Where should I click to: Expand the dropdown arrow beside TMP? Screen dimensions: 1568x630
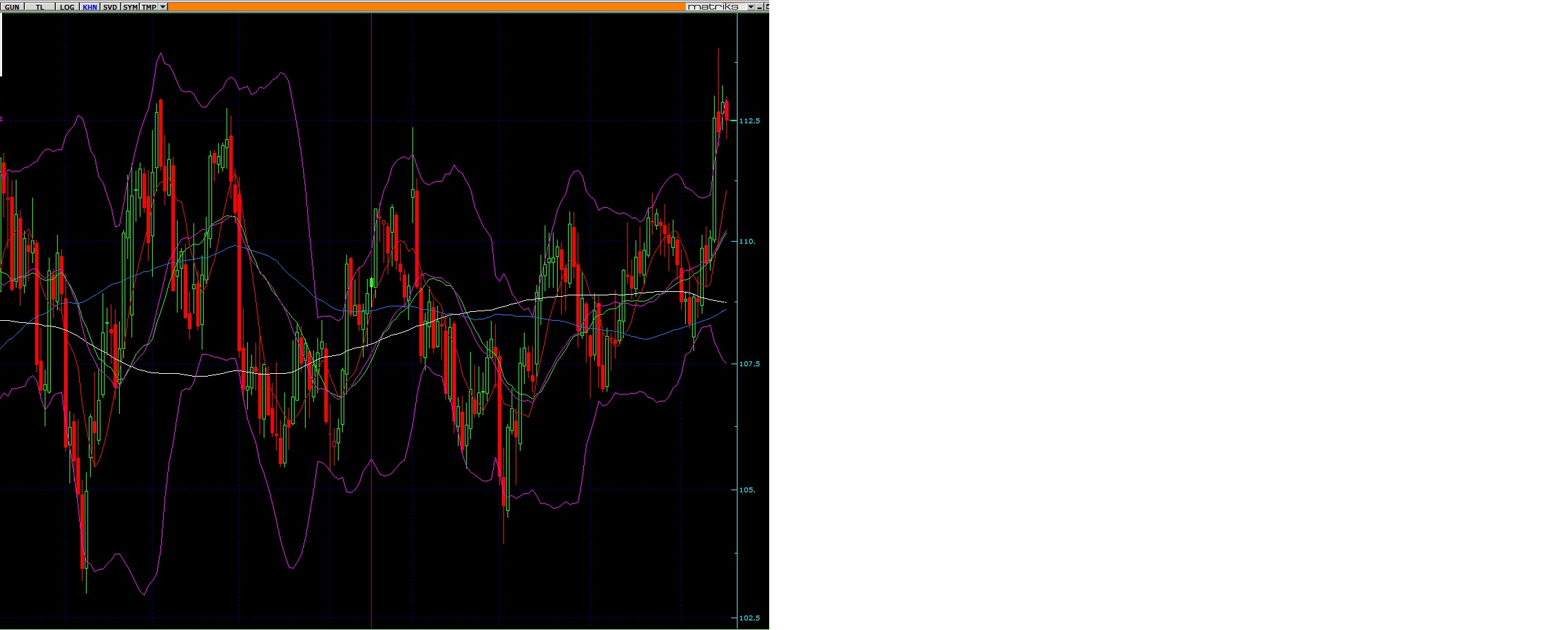pyautogui.click(x=163, y=7)
